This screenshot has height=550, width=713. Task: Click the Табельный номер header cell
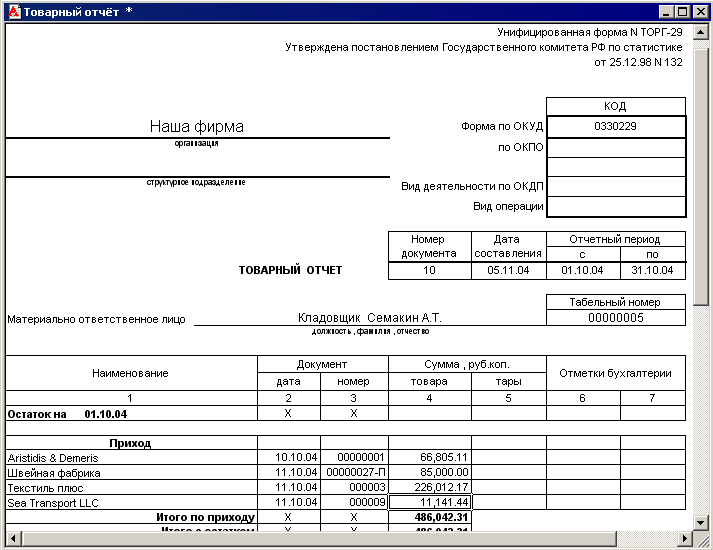click(616, 302)
